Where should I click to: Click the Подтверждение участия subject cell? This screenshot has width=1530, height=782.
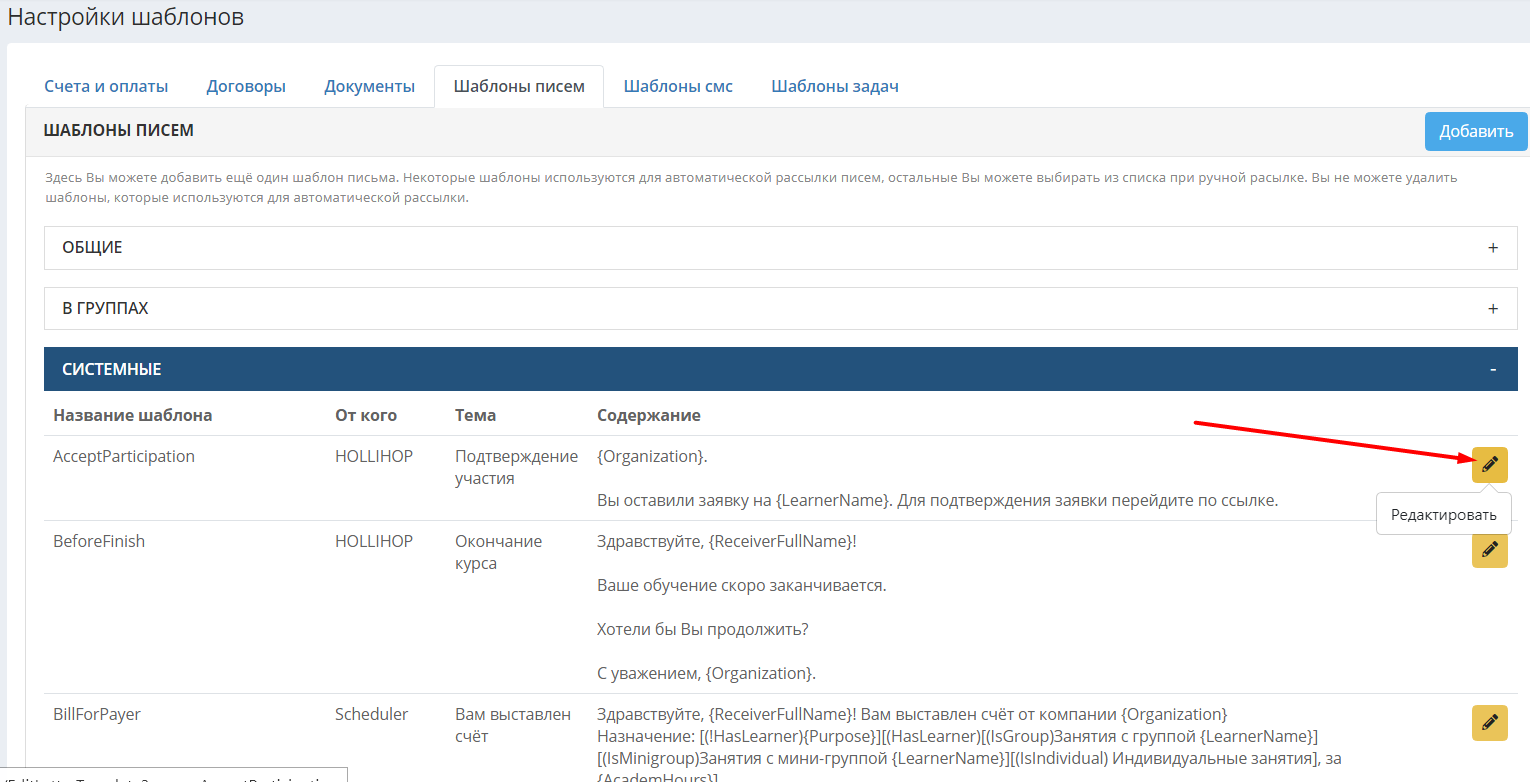[x=516, y=467]
